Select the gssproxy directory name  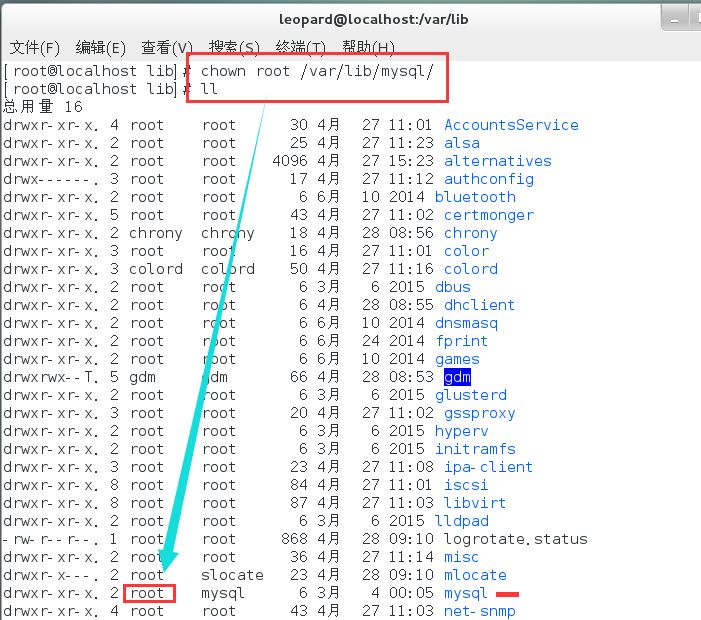pos(479,413)
